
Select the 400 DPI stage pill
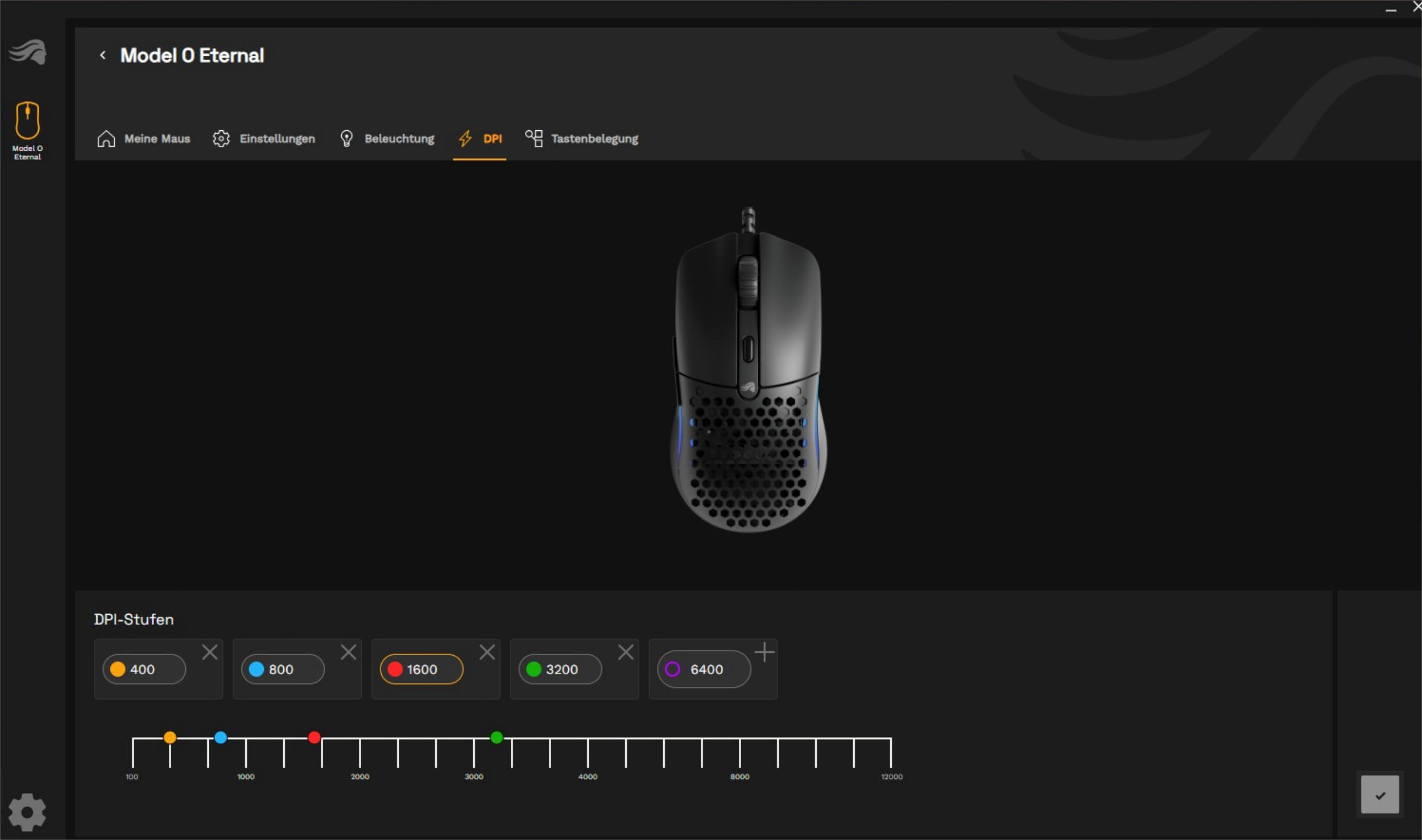144,669
